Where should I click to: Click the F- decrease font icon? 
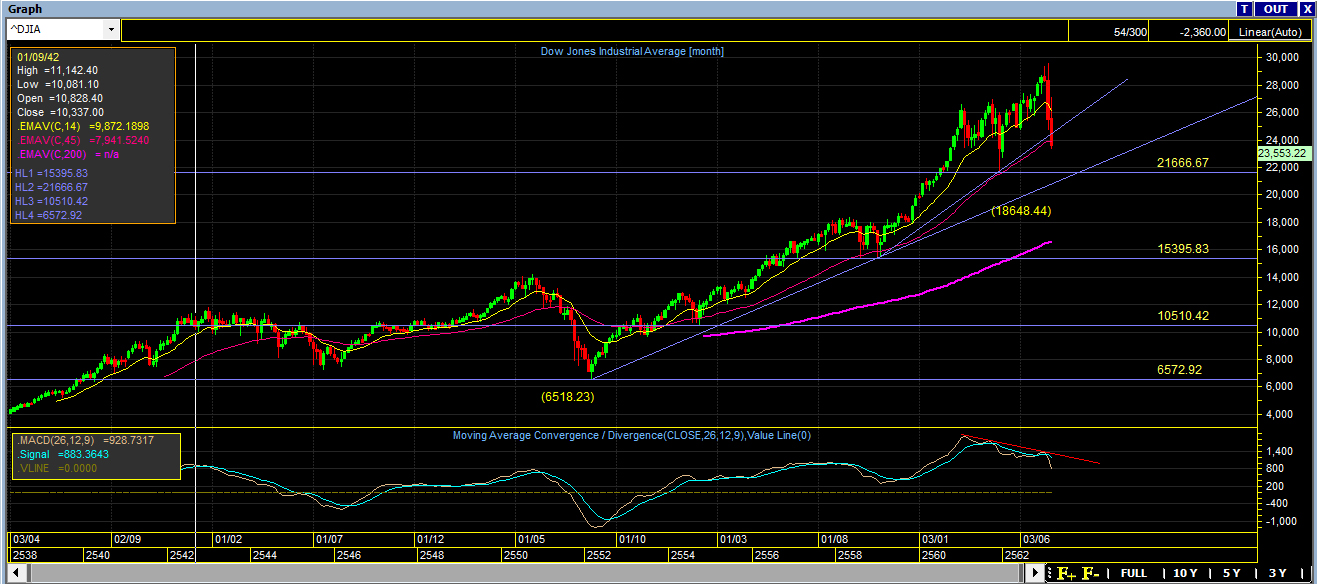pos(1091,573)
